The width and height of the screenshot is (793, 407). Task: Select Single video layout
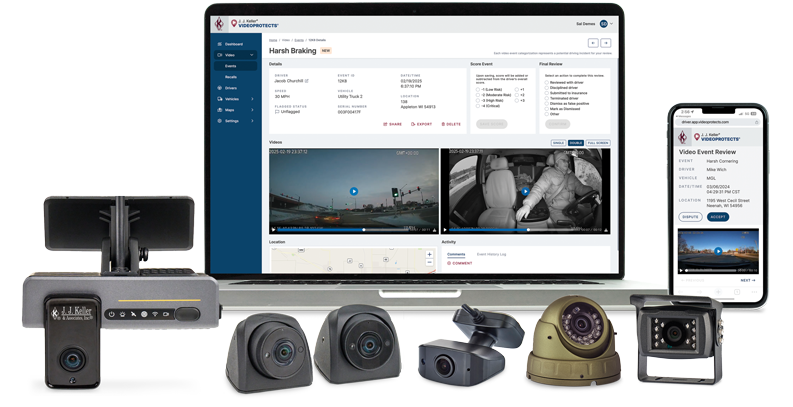pos(558,143)
